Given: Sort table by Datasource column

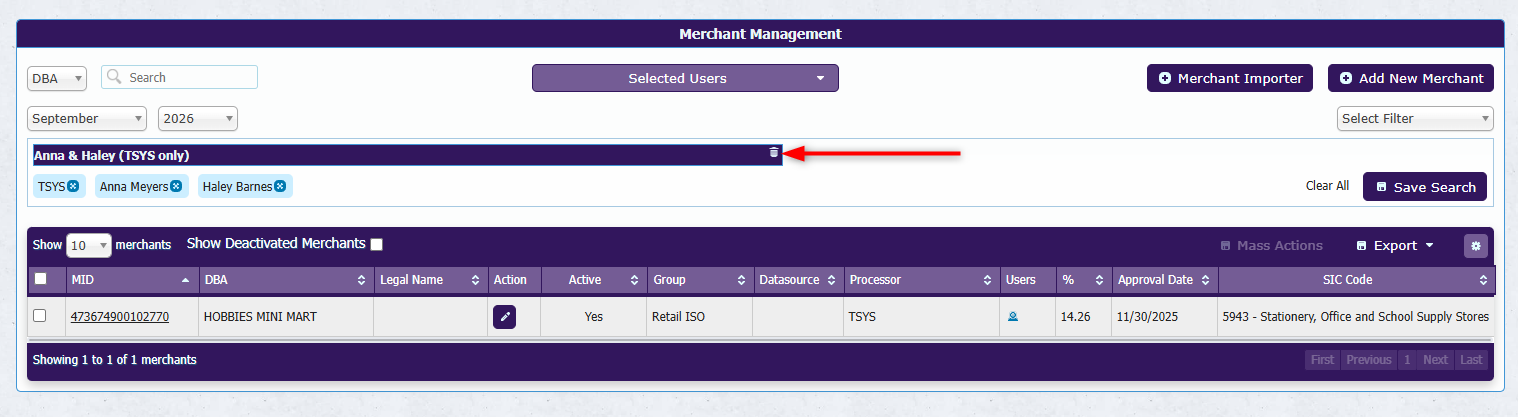Looking at the screenshot, I should 798,280.
